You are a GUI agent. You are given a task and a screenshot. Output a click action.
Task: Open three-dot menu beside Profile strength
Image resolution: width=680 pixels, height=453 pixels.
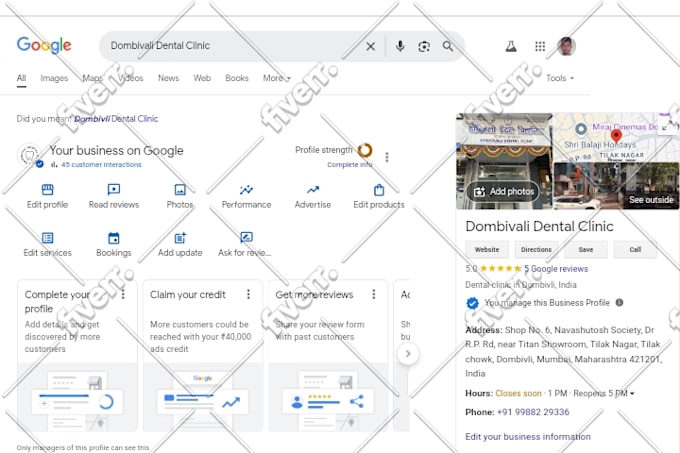(387, 157)
